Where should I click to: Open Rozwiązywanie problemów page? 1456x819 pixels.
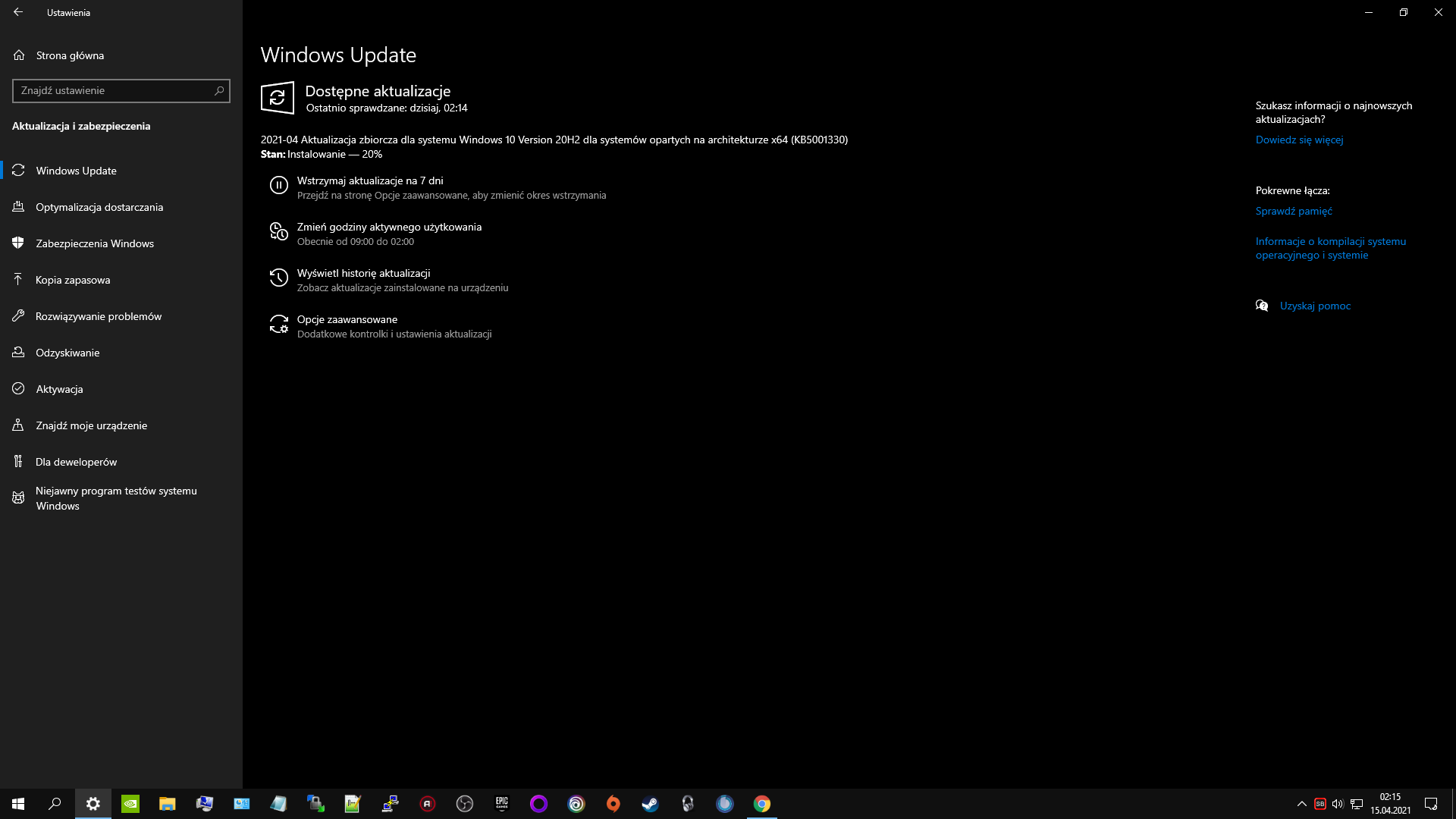click(98, 316)
